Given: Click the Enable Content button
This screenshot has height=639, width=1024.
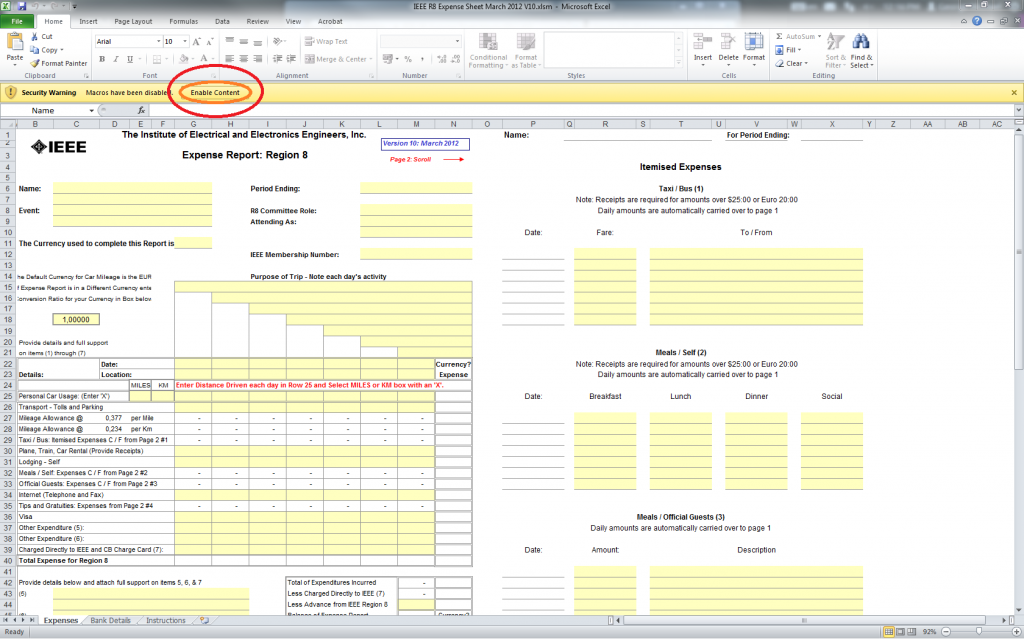Looking at the screenshot, I should pos(215,90).
